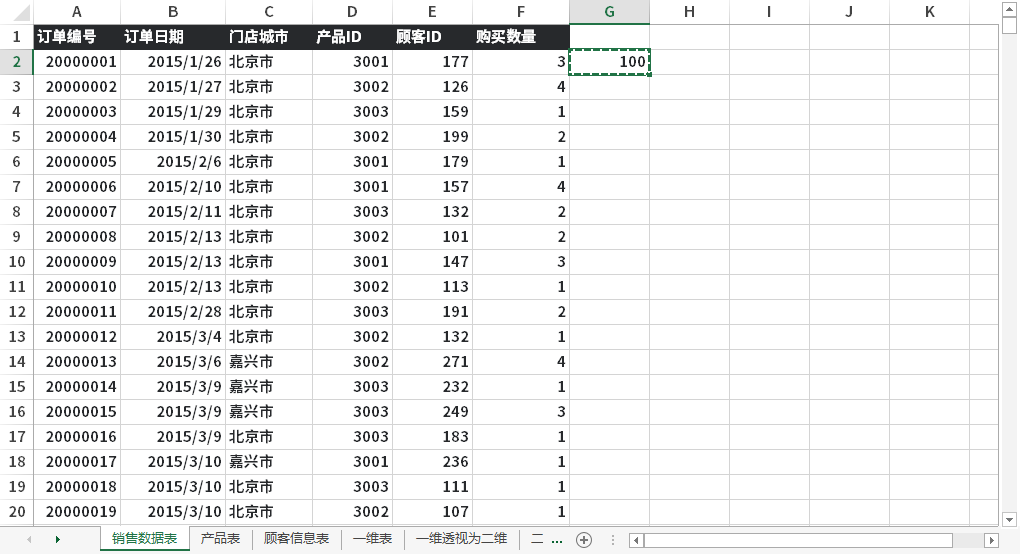Select date cell 2015/2/28
Screen dimensions: 1020x554
click(173, 311)
